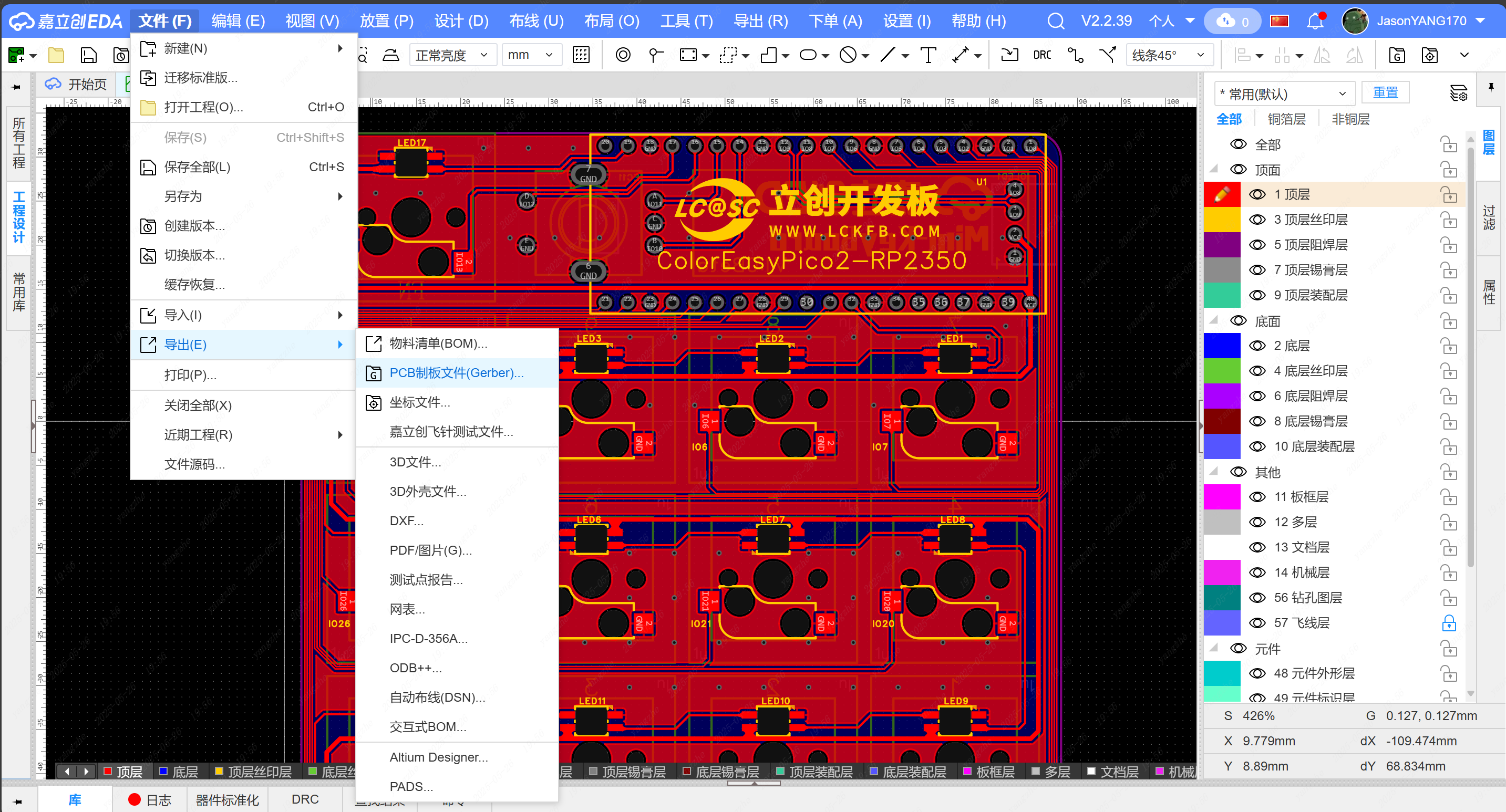The height and width of the screenshot is (812, 1506).
Task: Click the magenta 11 板框层 color swatch
Action: tap(1222, 496)
